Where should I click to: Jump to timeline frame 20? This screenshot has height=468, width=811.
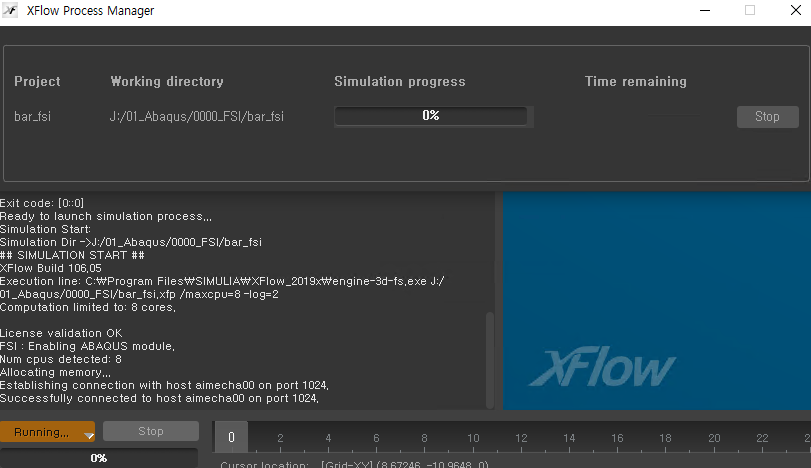(714, 438)
